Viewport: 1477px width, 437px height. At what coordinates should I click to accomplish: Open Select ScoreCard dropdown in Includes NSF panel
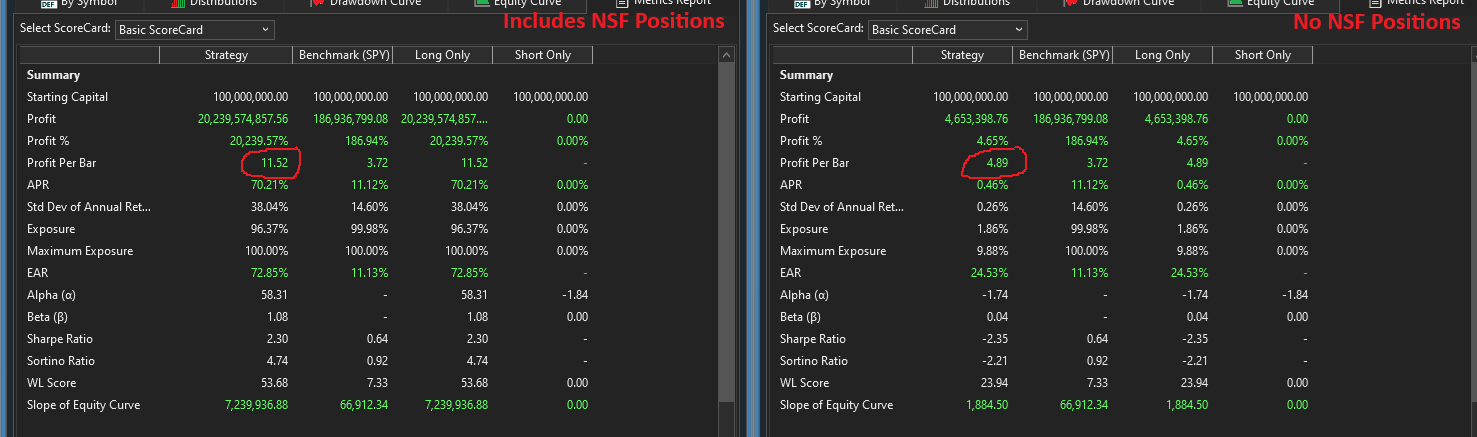pyautogui.click(x=195, y=30)
